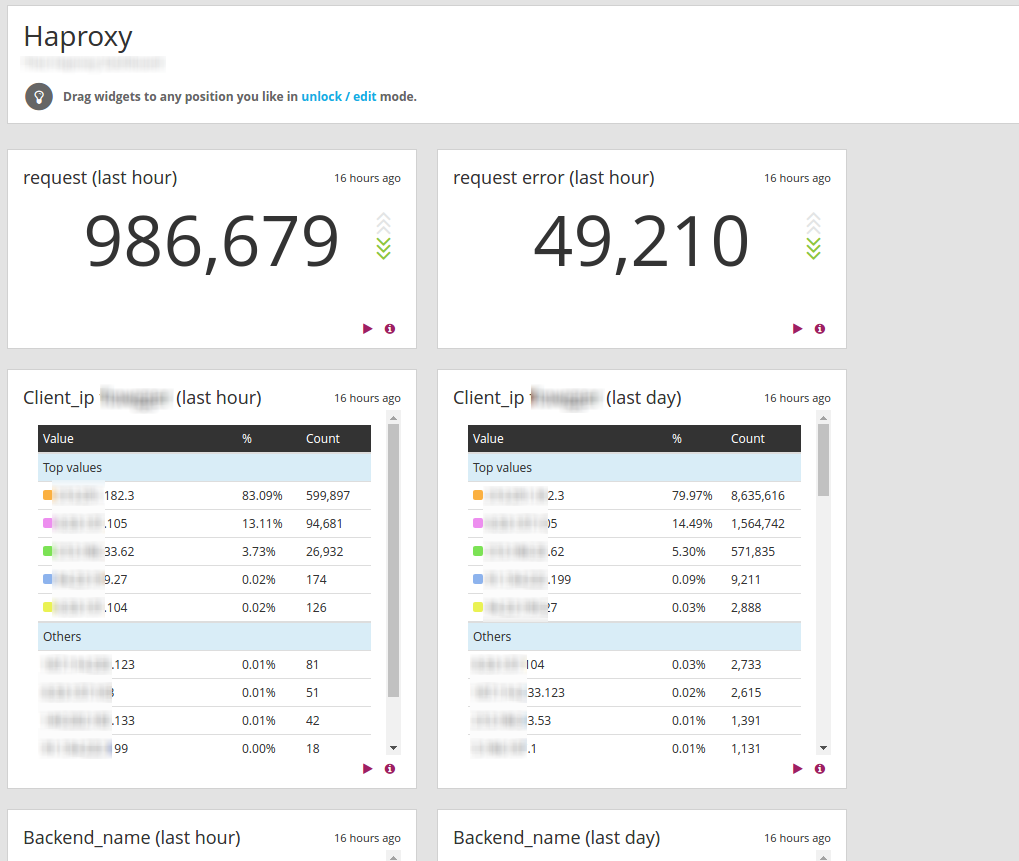Replay search on Client_ip (last hour) widget
The width and height of the screenshot is (1019, 861).
click(x=367, y=768)
